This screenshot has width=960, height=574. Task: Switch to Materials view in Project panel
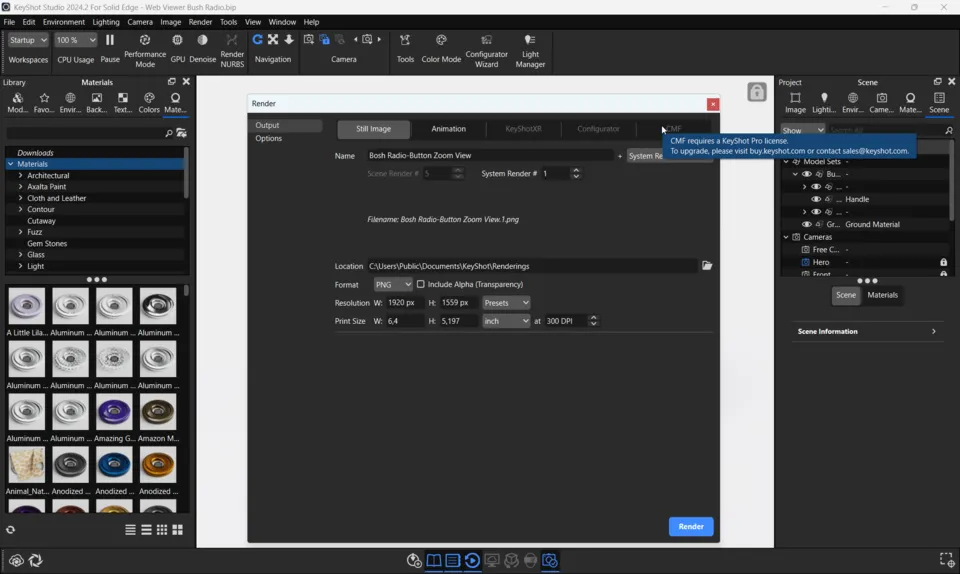(882, 295)
